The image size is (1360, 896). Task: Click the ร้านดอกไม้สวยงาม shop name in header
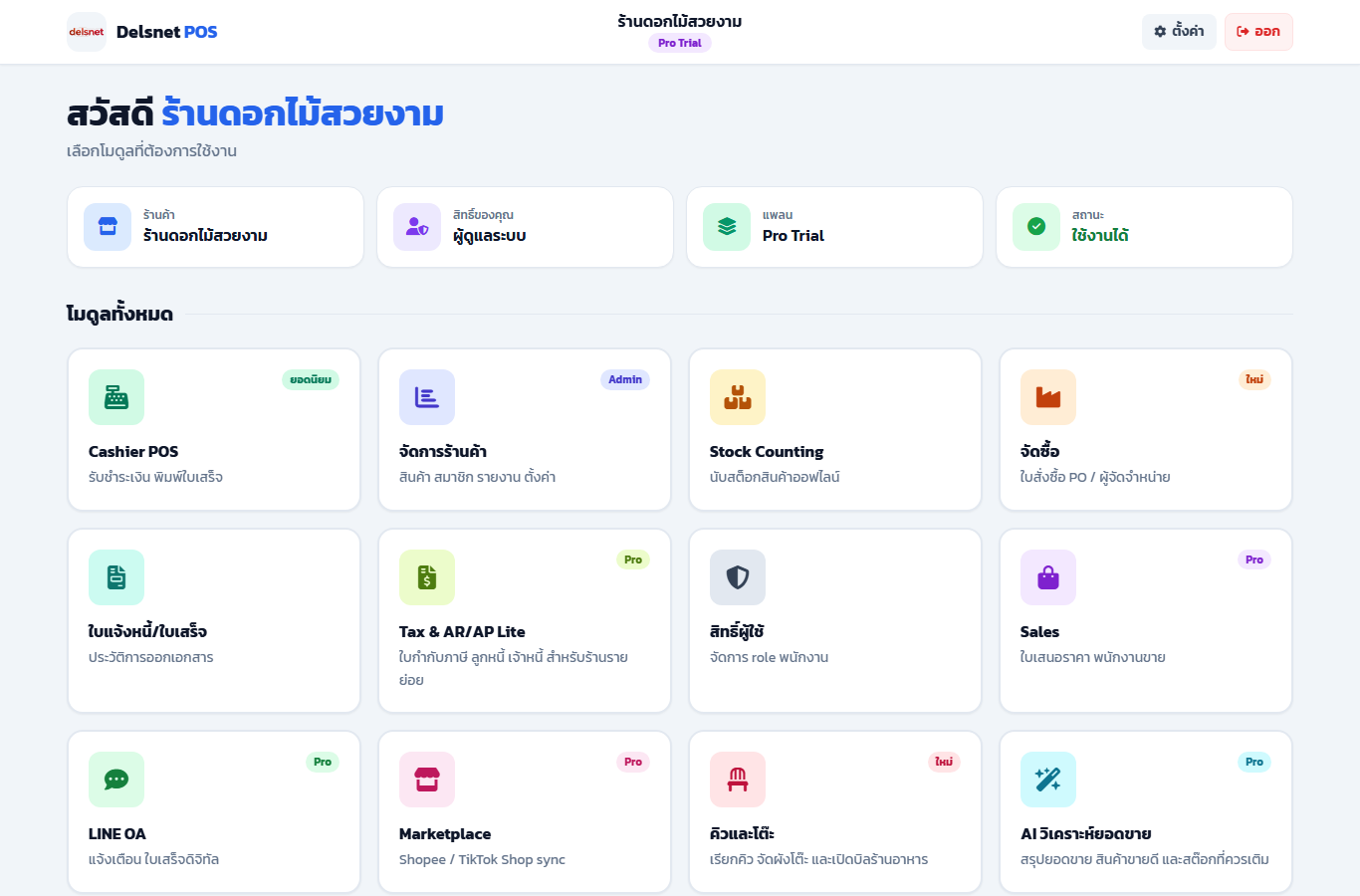pyautogui.click(x=680, y=21)
